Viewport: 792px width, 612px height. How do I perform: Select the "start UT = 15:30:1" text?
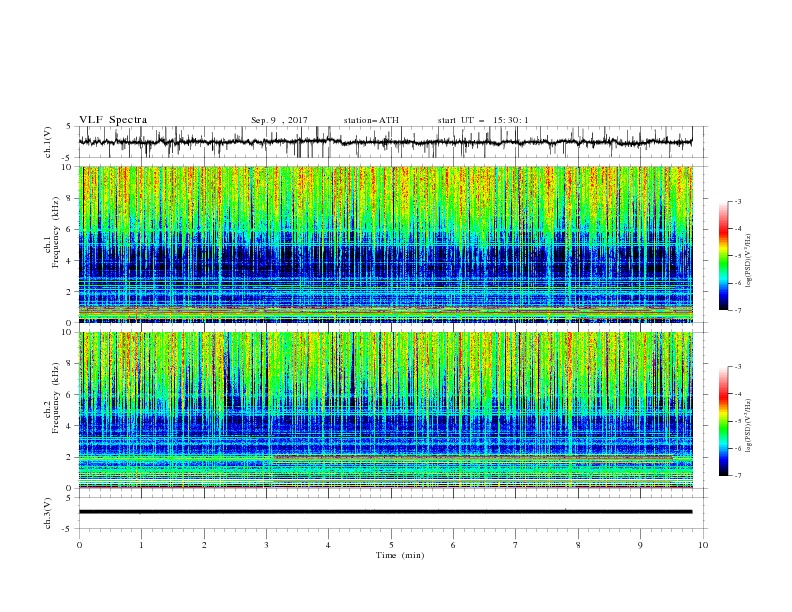tap(483, 120)
